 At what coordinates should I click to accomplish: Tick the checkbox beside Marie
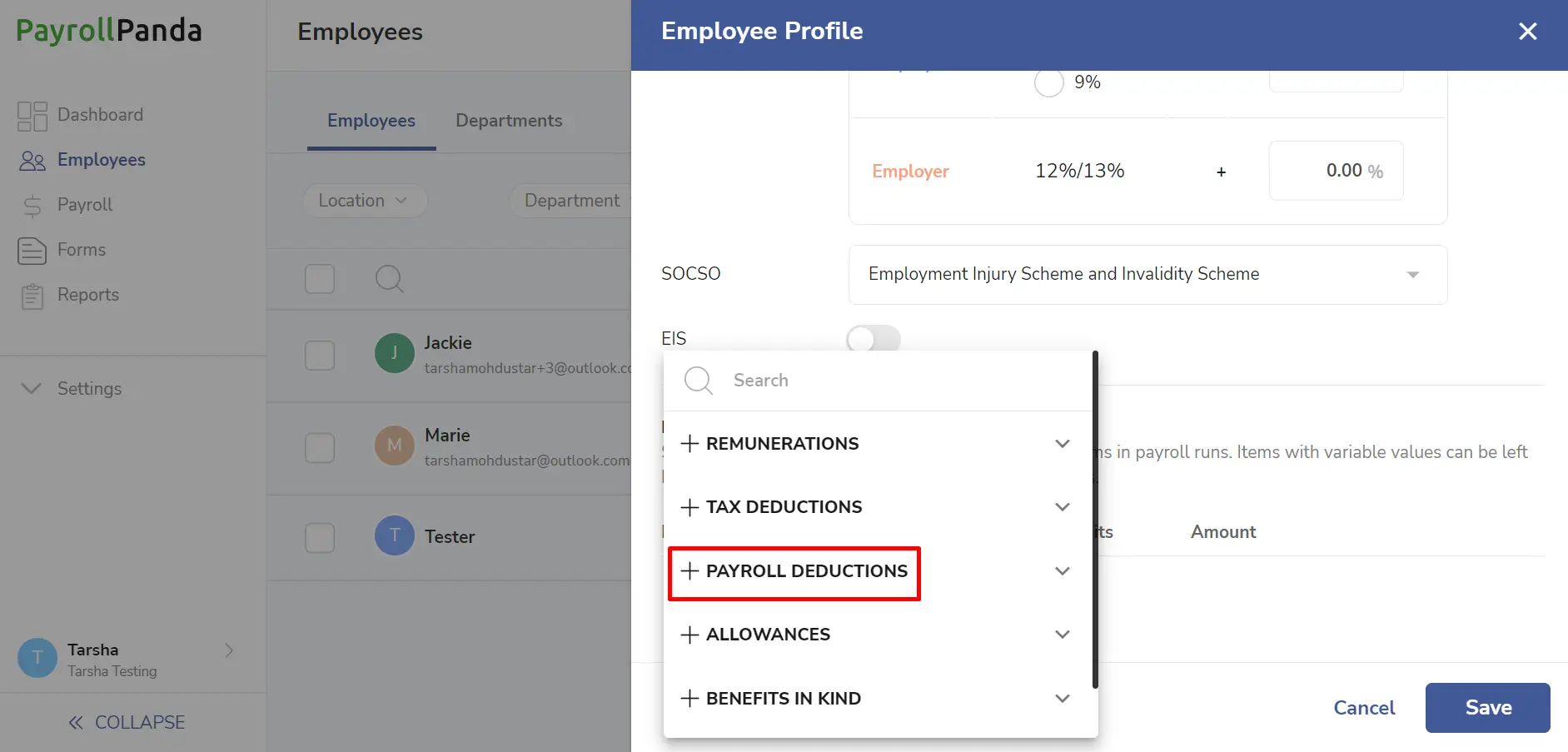tap(320, 448)
